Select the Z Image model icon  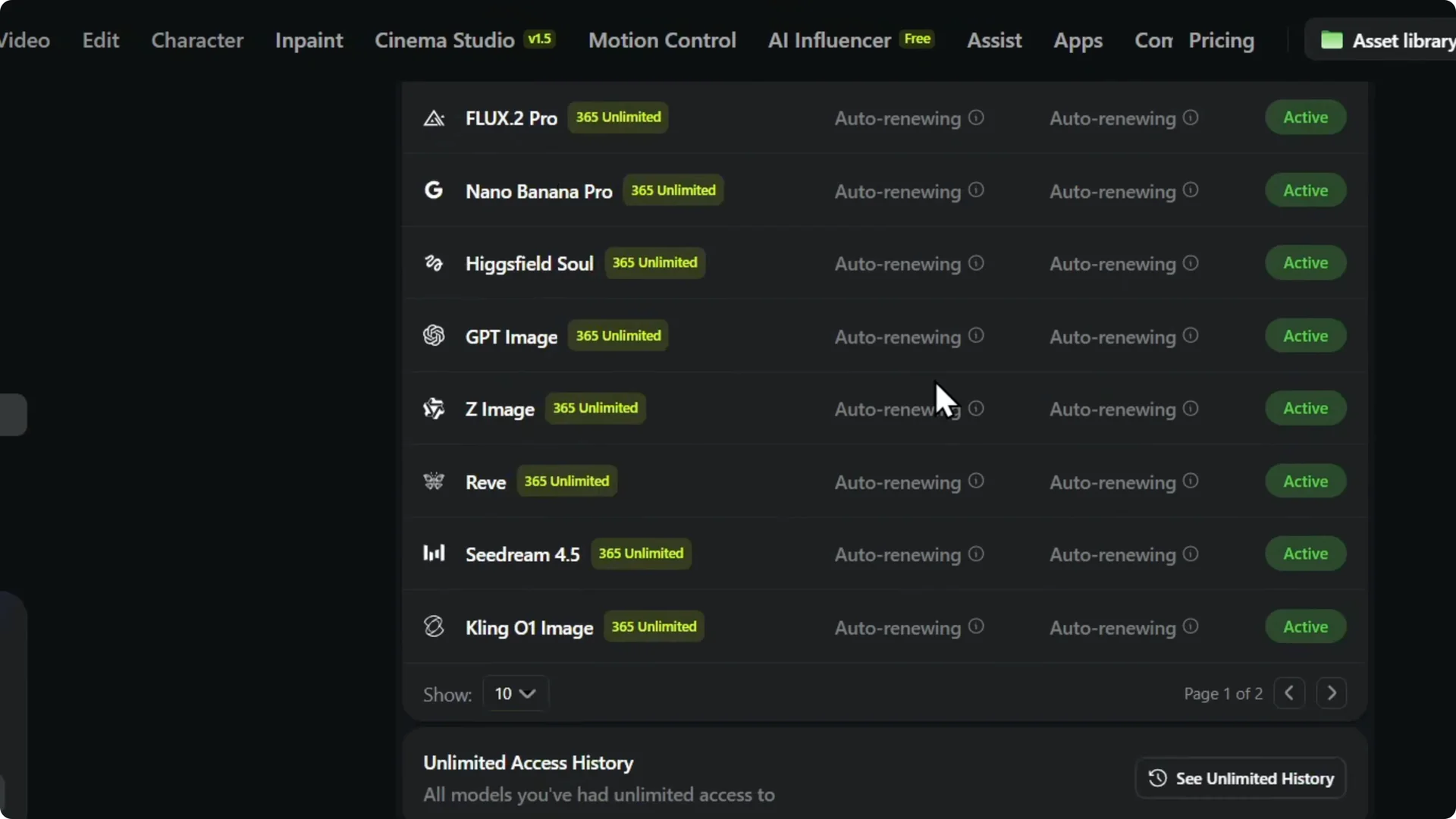(x=435, y=409)
